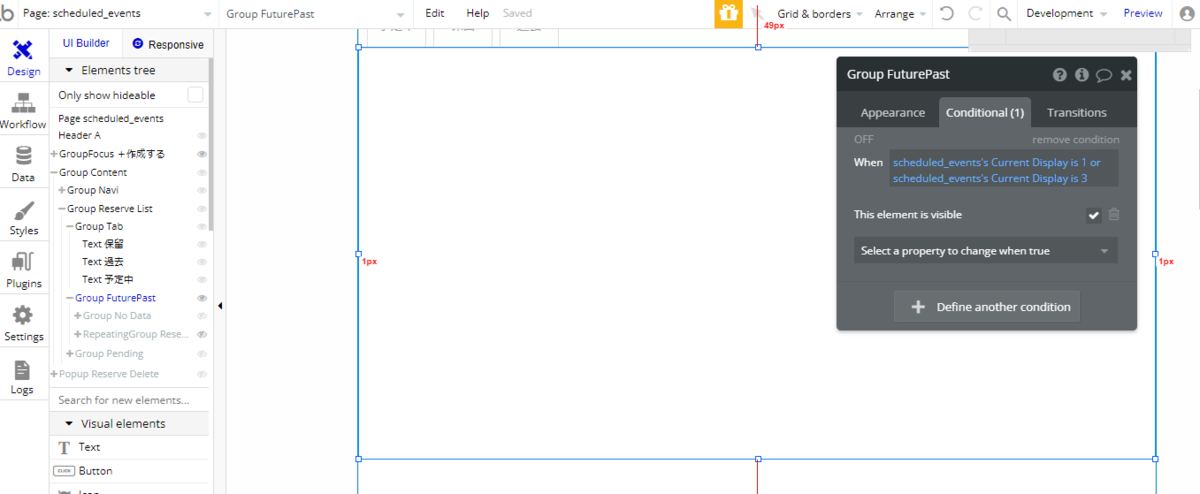
Task: Open the Workflow section
Action: [x=24, y=111]
